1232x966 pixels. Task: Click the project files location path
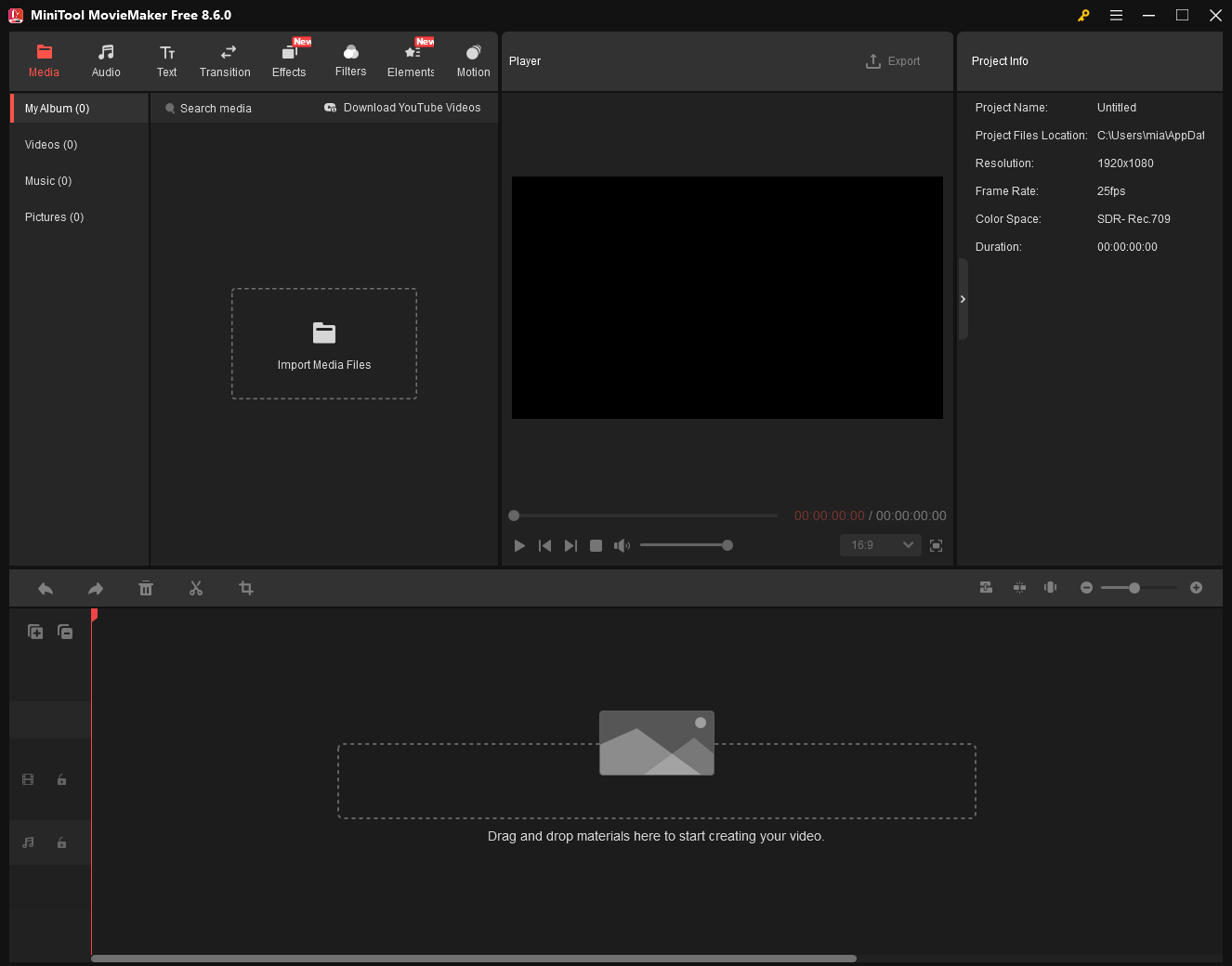[1150, 136]
